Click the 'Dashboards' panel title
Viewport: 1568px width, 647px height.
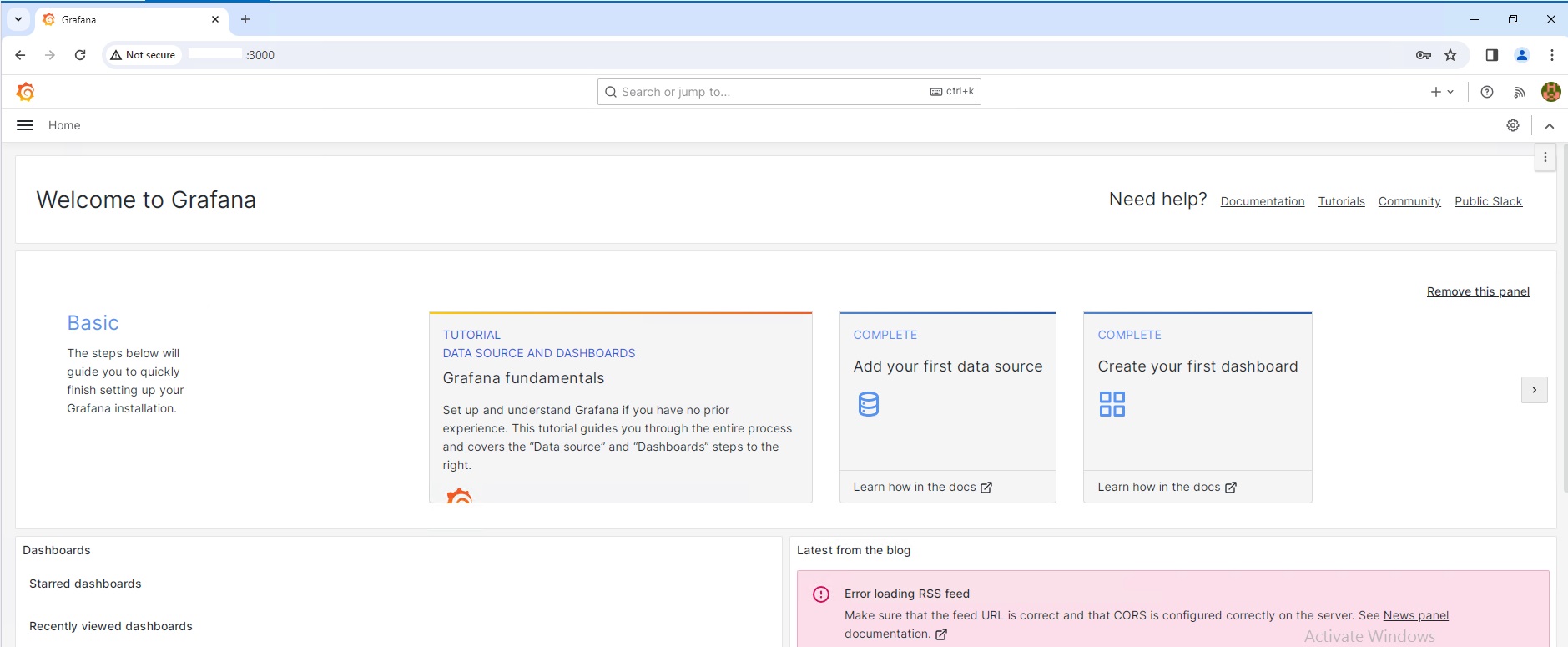57,550
